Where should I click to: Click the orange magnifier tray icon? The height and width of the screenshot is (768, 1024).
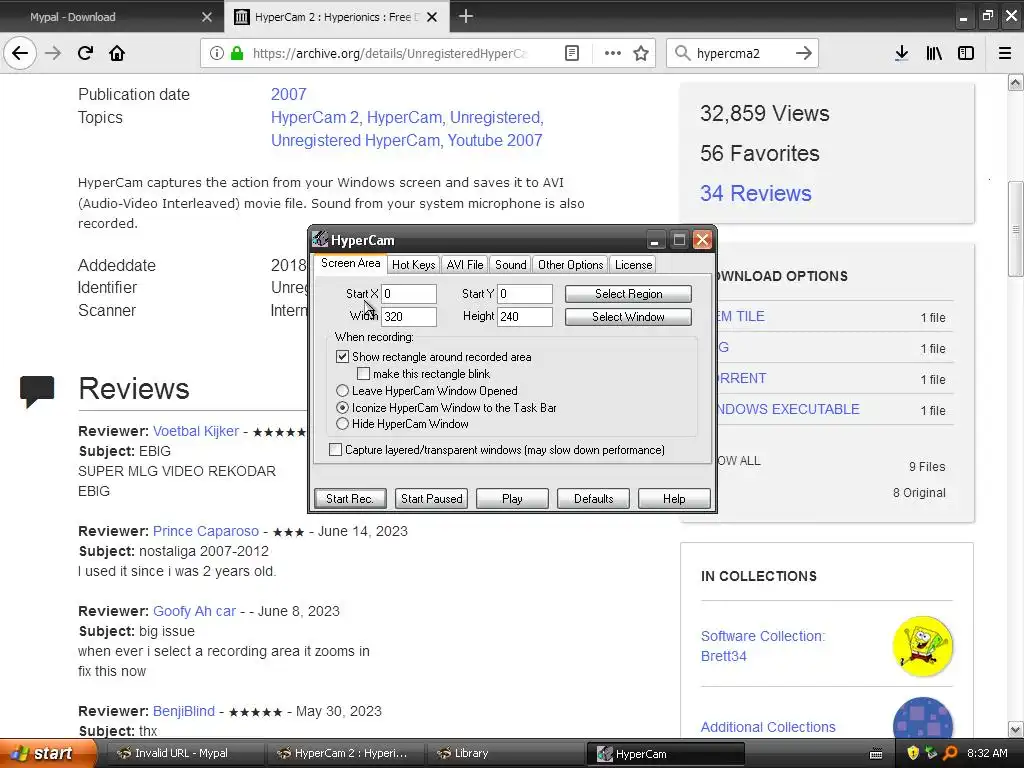tap(950, 753)
